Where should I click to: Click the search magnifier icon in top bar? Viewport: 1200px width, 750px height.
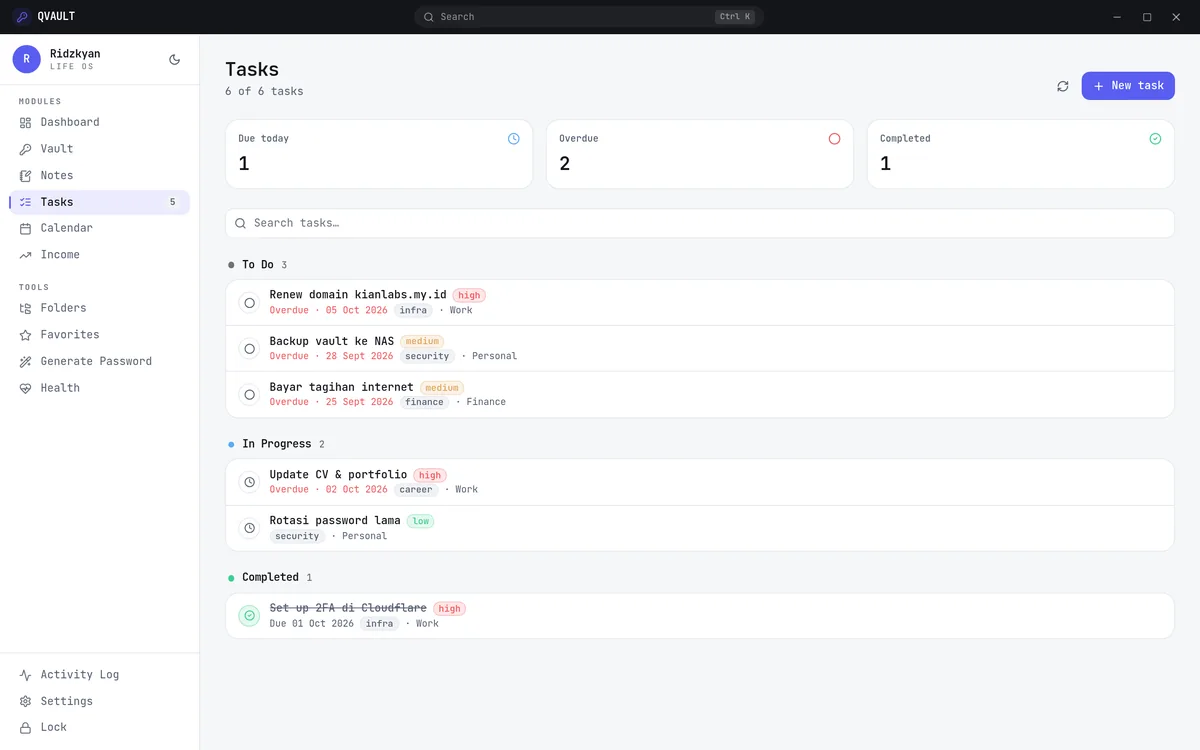[429, 17]
